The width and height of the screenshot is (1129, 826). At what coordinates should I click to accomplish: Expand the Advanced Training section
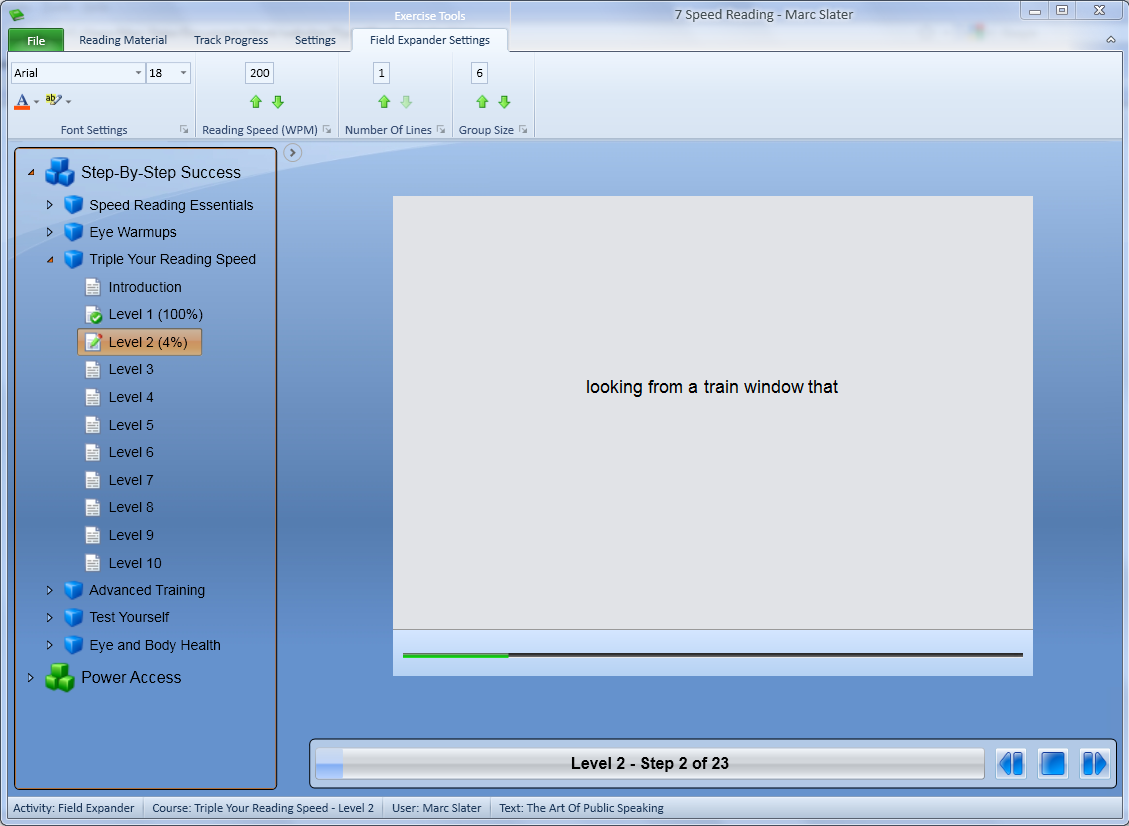pos(50,590)
